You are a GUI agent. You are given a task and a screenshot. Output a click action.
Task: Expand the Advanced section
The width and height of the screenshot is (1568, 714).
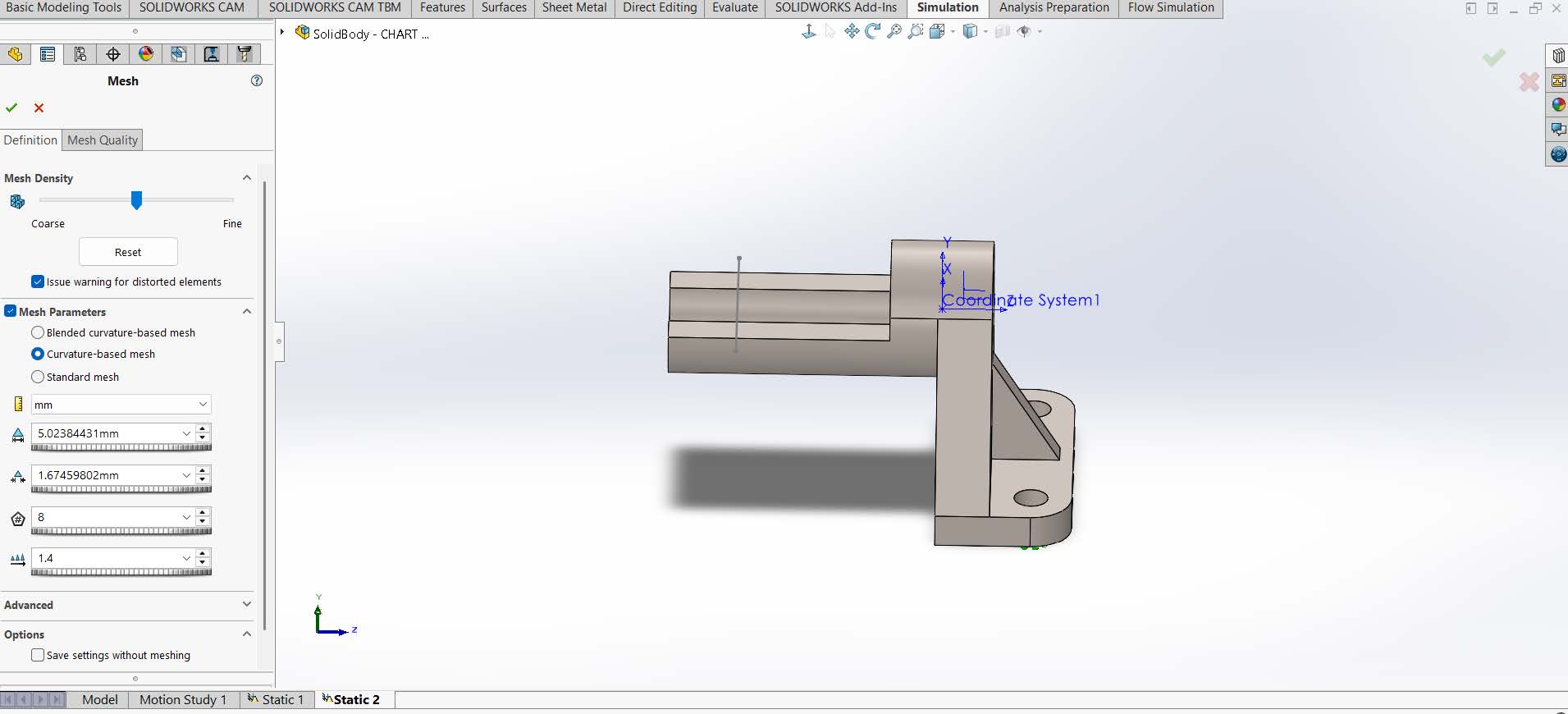click(x=246, y=605)
